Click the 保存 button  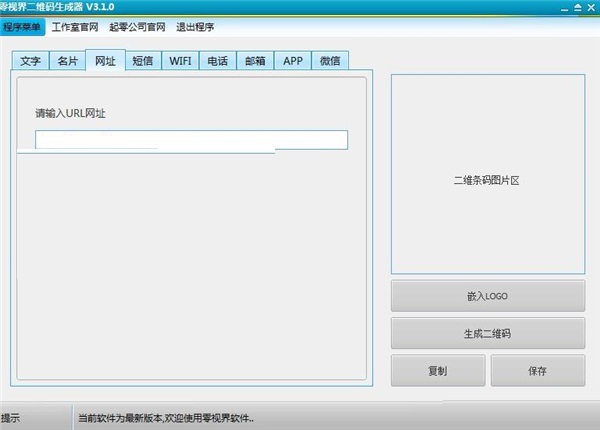(x=538, y=370)
